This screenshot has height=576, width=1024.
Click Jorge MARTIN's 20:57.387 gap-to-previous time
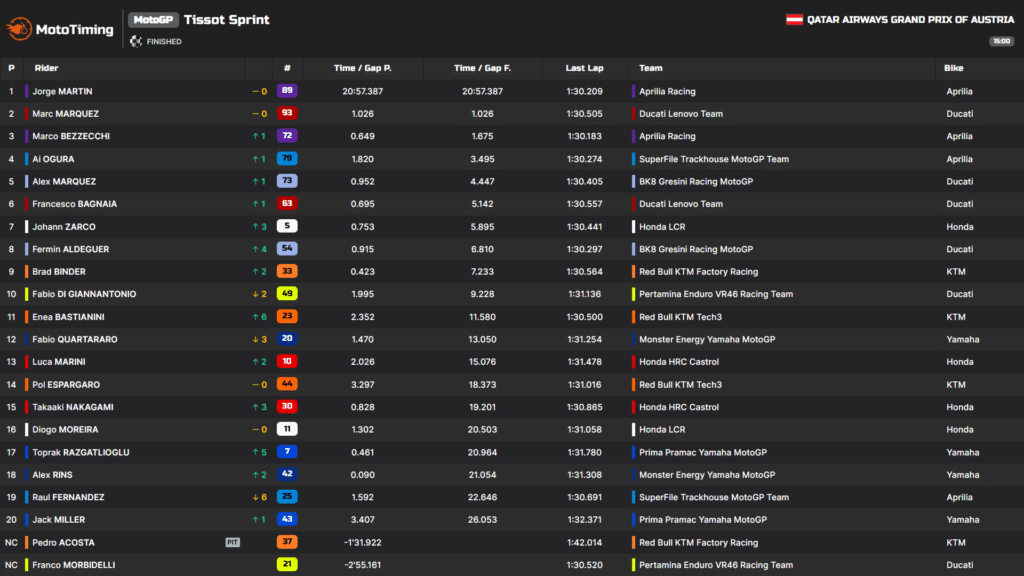(x=362, y=91)
